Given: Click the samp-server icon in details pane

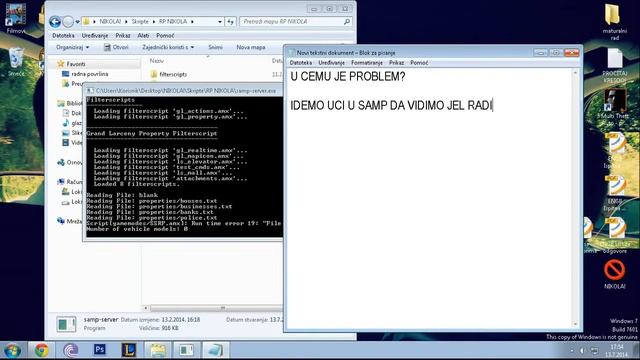Looking at the screenshot, I should (x=66, y=324).
